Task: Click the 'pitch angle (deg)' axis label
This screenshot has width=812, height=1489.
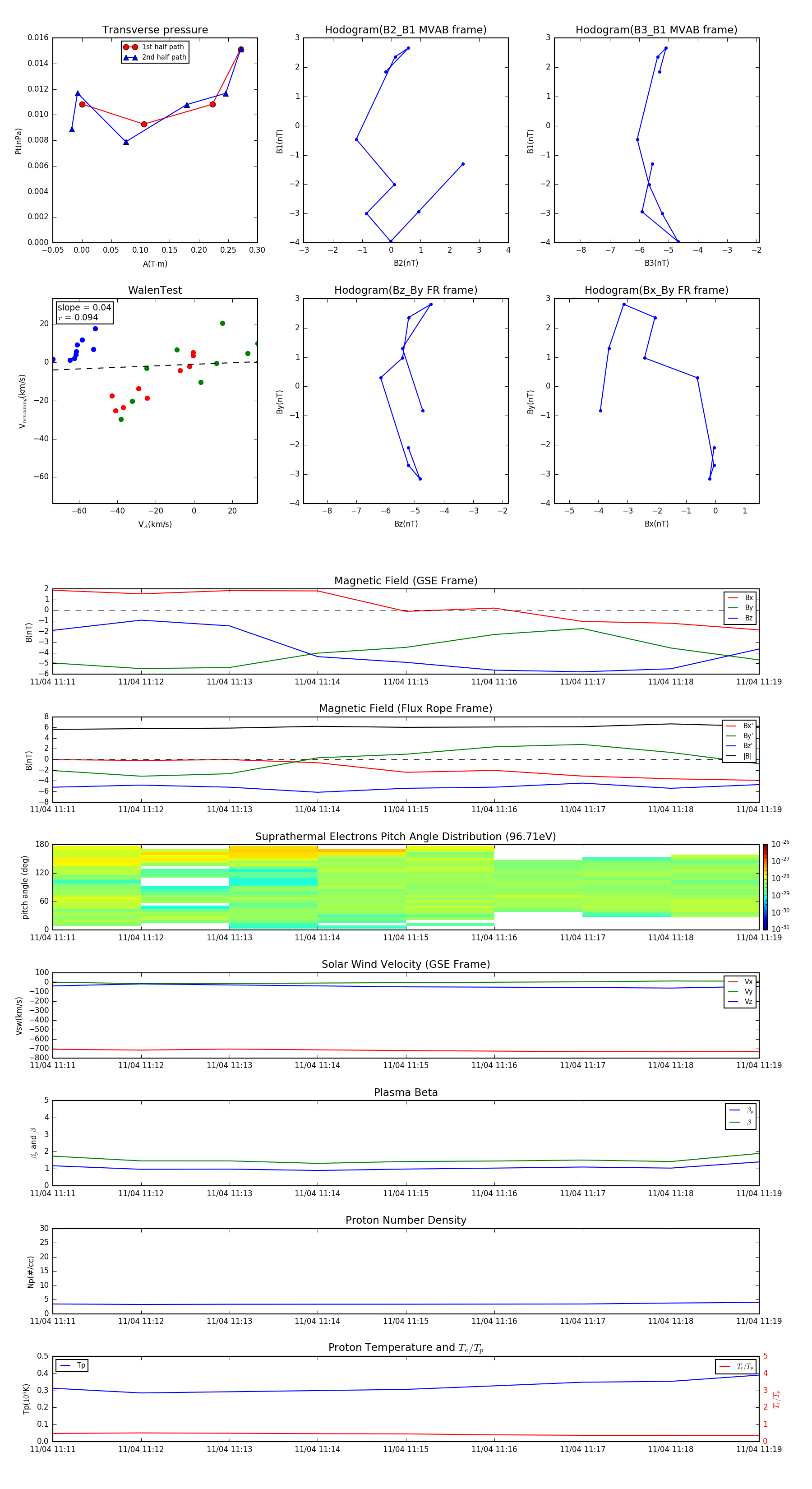Action: [x=25, y=887]
